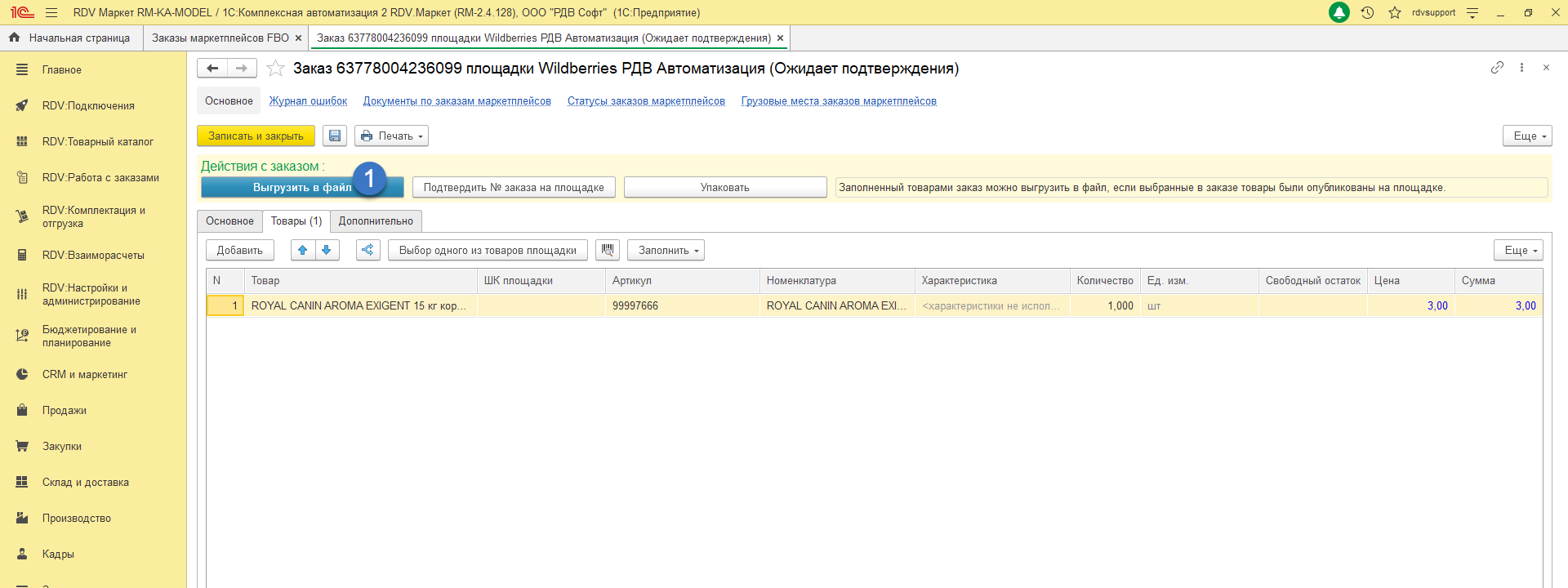Click the share icon in goods toolbar
The width and height of the screenshot is (1568, 588).
[x=368, y=250]
